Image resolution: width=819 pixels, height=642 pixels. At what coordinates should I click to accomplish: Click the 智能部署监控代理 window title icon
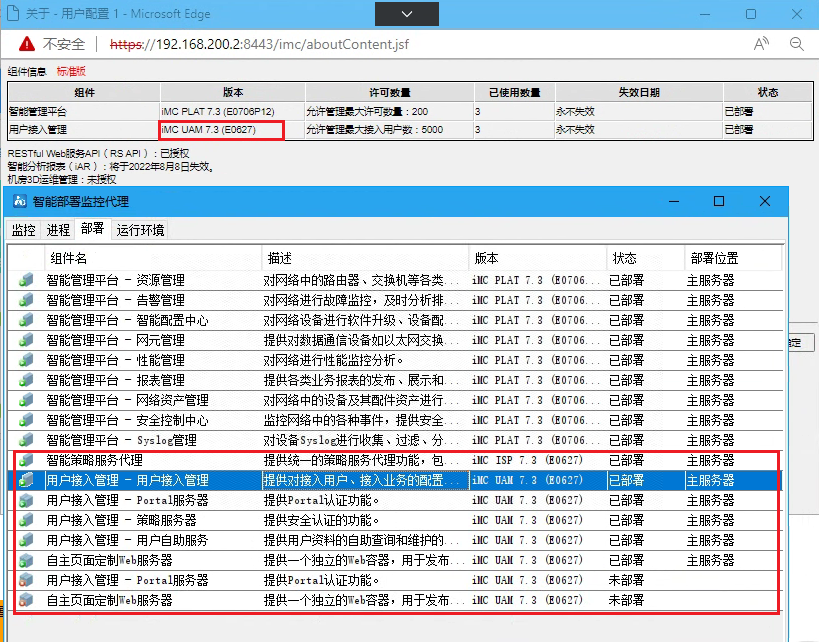click(20, 201)
